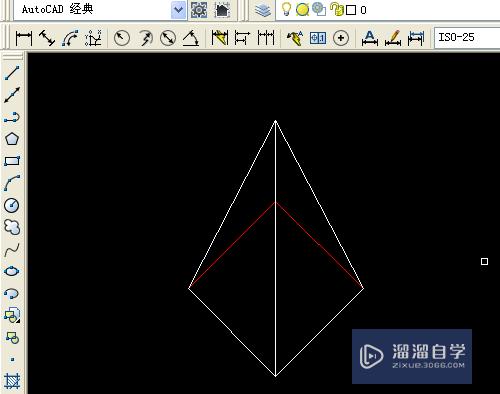Open the Tolerance tool
The image size is (500, 394).
318,38
